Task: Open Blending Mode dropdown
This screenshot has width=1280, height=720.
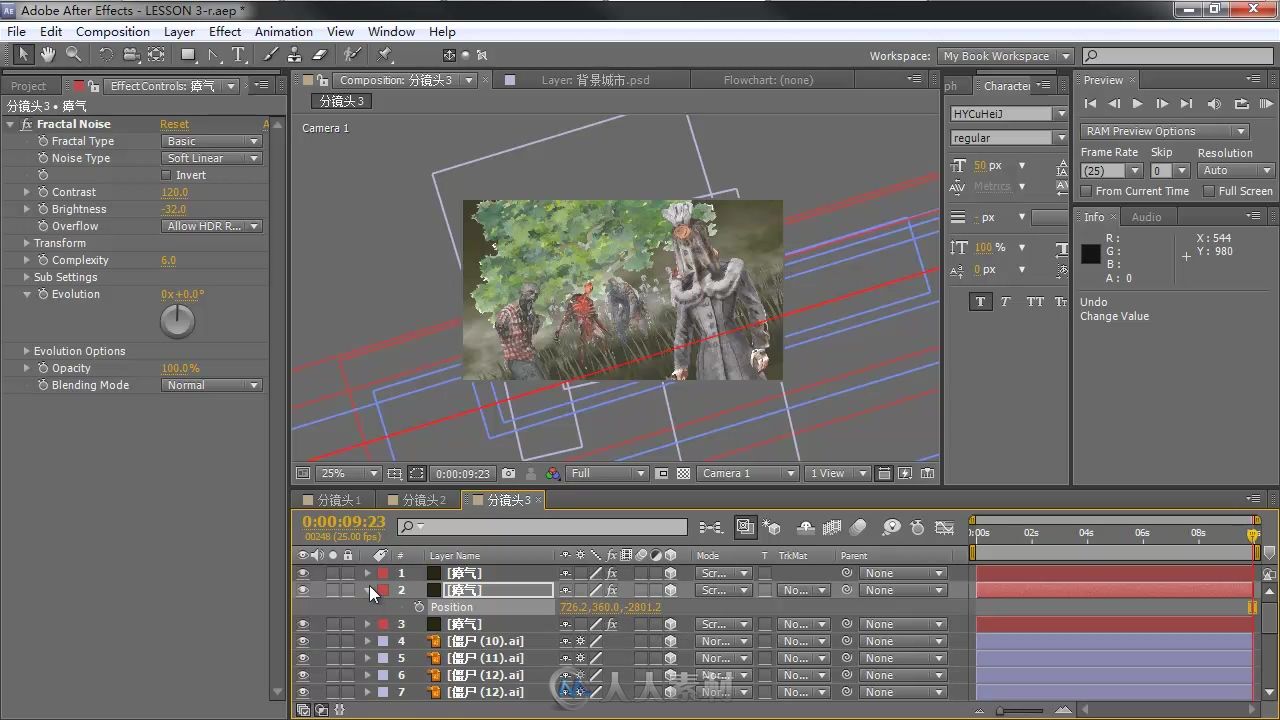Action: pyautogui.click(x=211, y=385)
